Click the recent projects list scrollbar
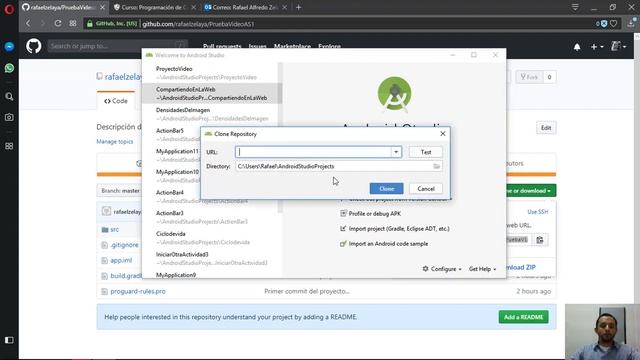Viewport: 640px width, 360px height. (x=280, y=137)
